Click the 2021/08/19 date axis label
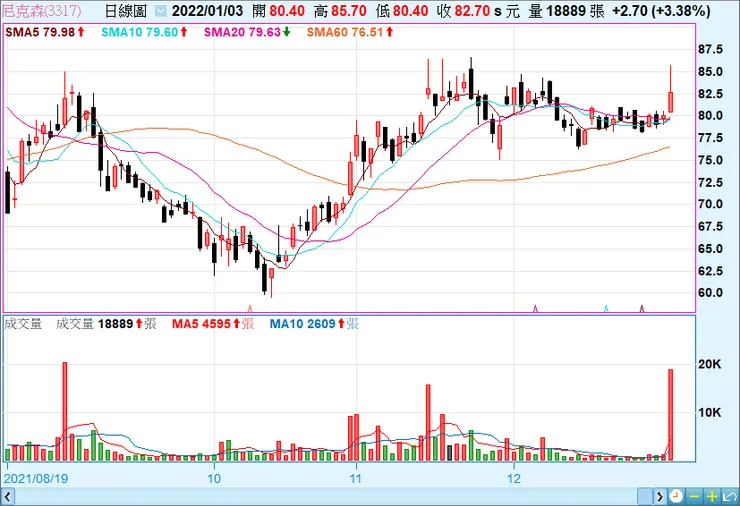 pos(36,479)
